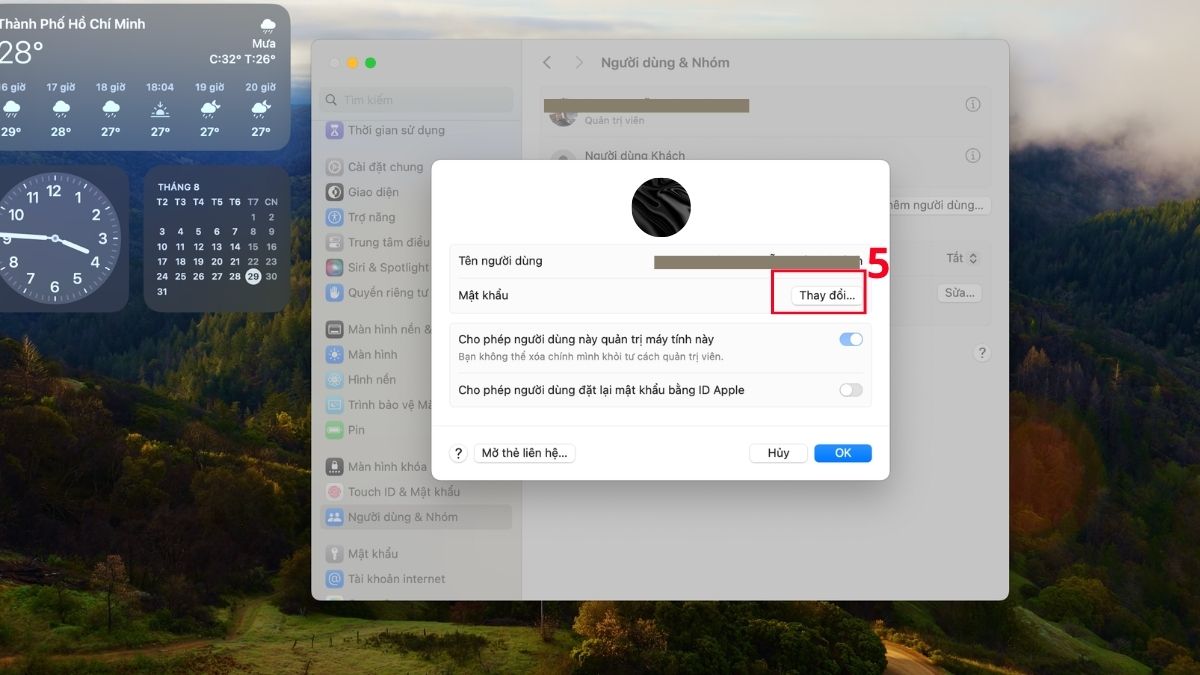1200x675 pixels.
Task: Toggle admin permission for this user
Action: point(850,340)
